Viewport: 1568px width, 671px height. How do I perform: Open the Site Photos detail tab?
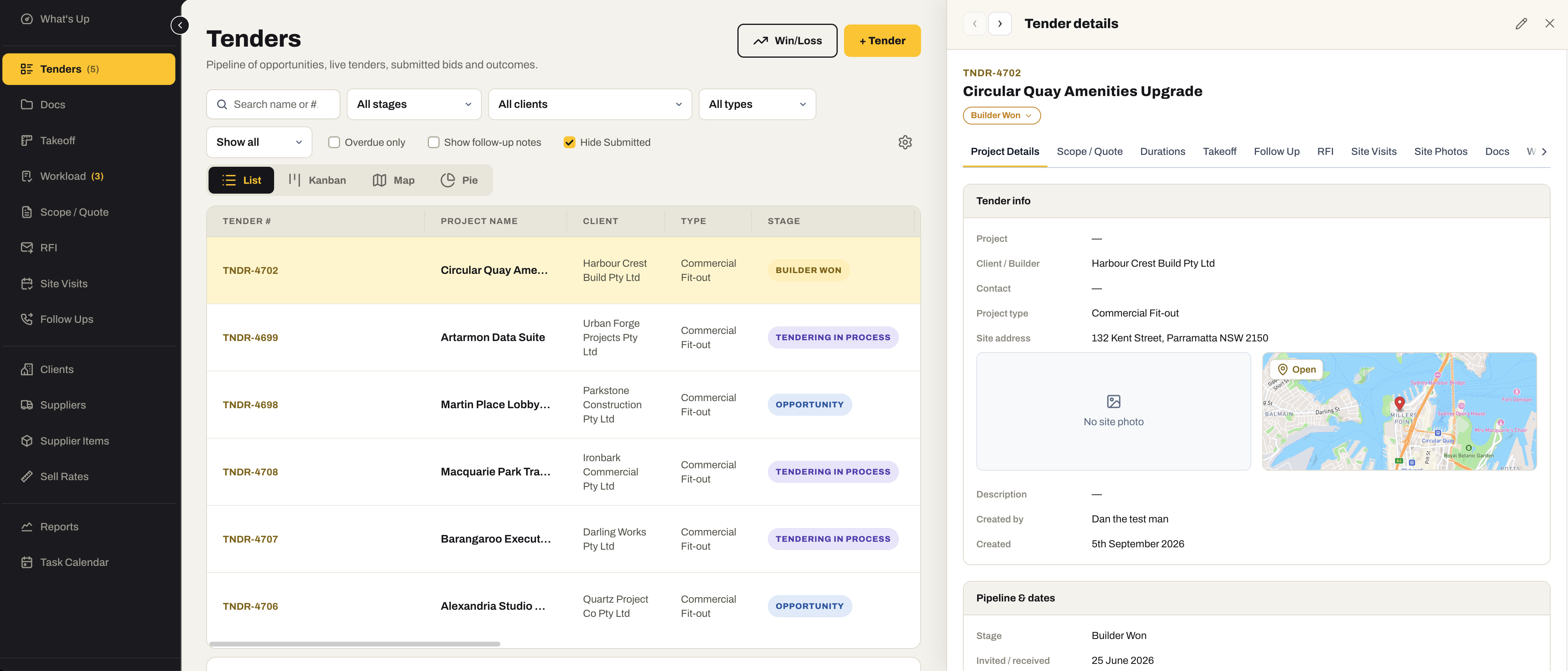coord(1440,152)
